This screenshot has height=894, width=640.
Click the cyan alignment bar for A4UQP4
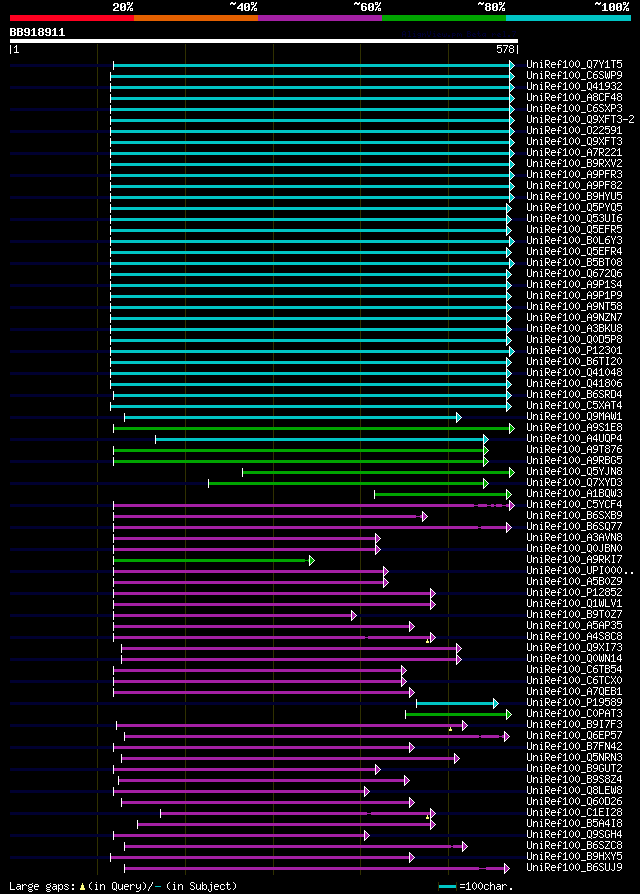pos(322,440)
